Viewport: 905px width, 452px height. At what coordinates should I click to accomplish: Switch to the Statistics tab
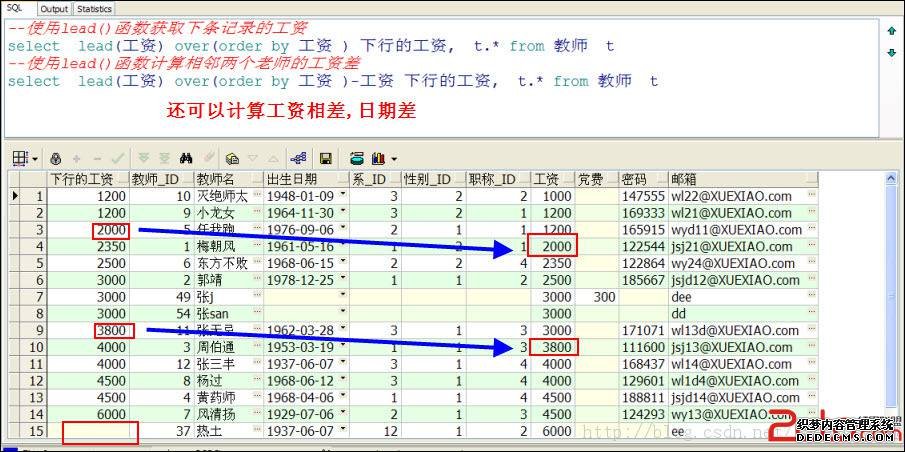tap(95, 7)
